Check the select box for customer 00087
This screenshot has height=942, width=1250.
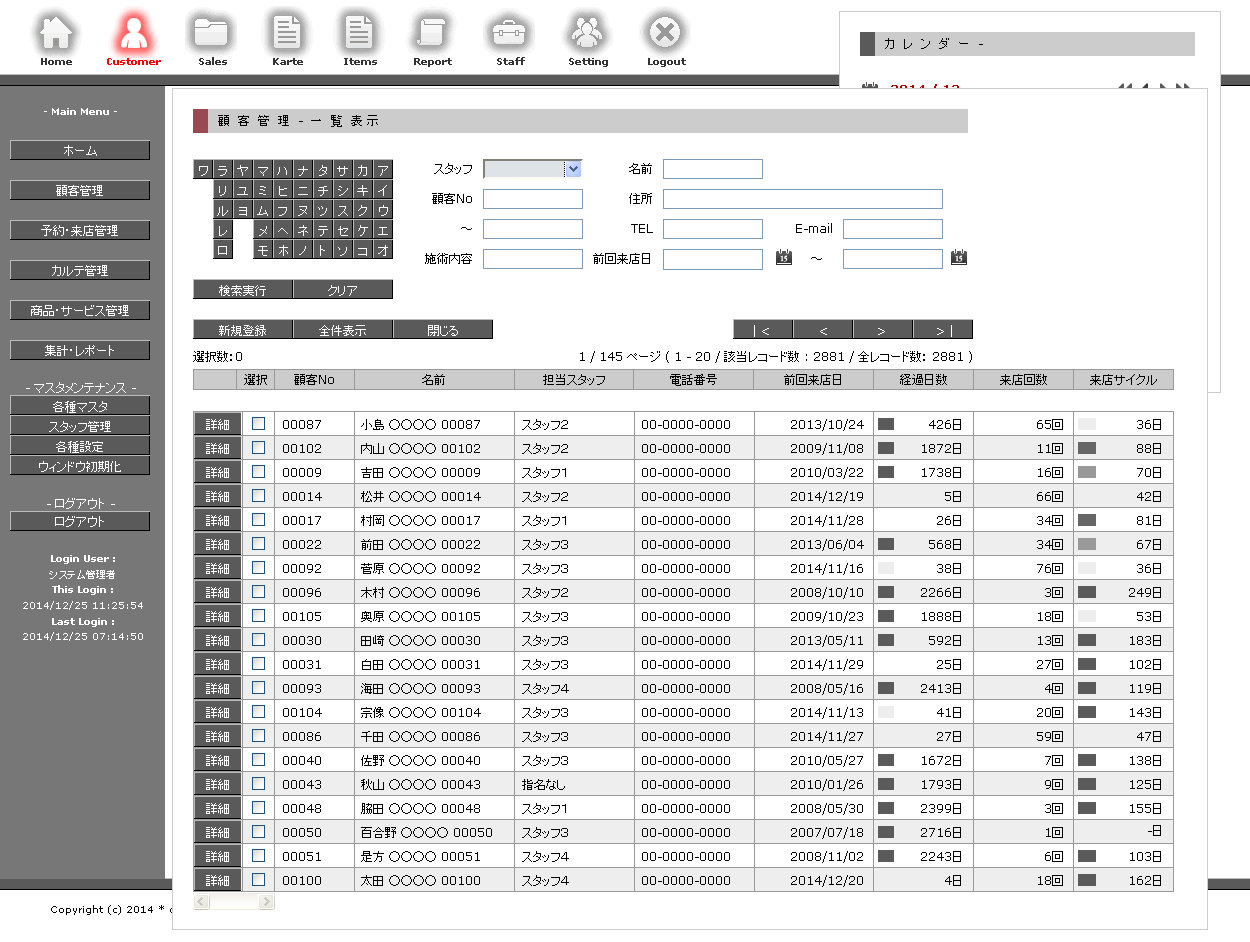[x=258, y=423]
